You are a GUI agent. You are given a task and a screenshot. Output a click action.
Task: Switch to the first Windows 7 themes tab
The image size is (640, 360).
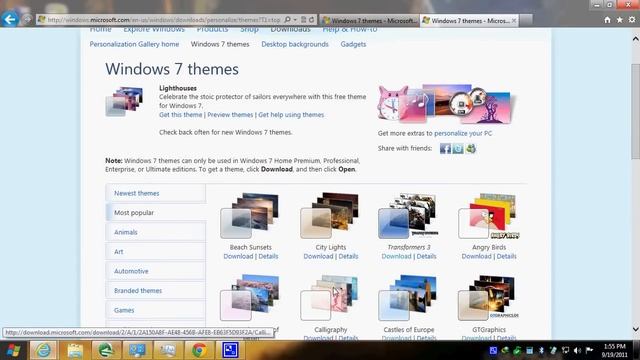[x=369, y=20]
